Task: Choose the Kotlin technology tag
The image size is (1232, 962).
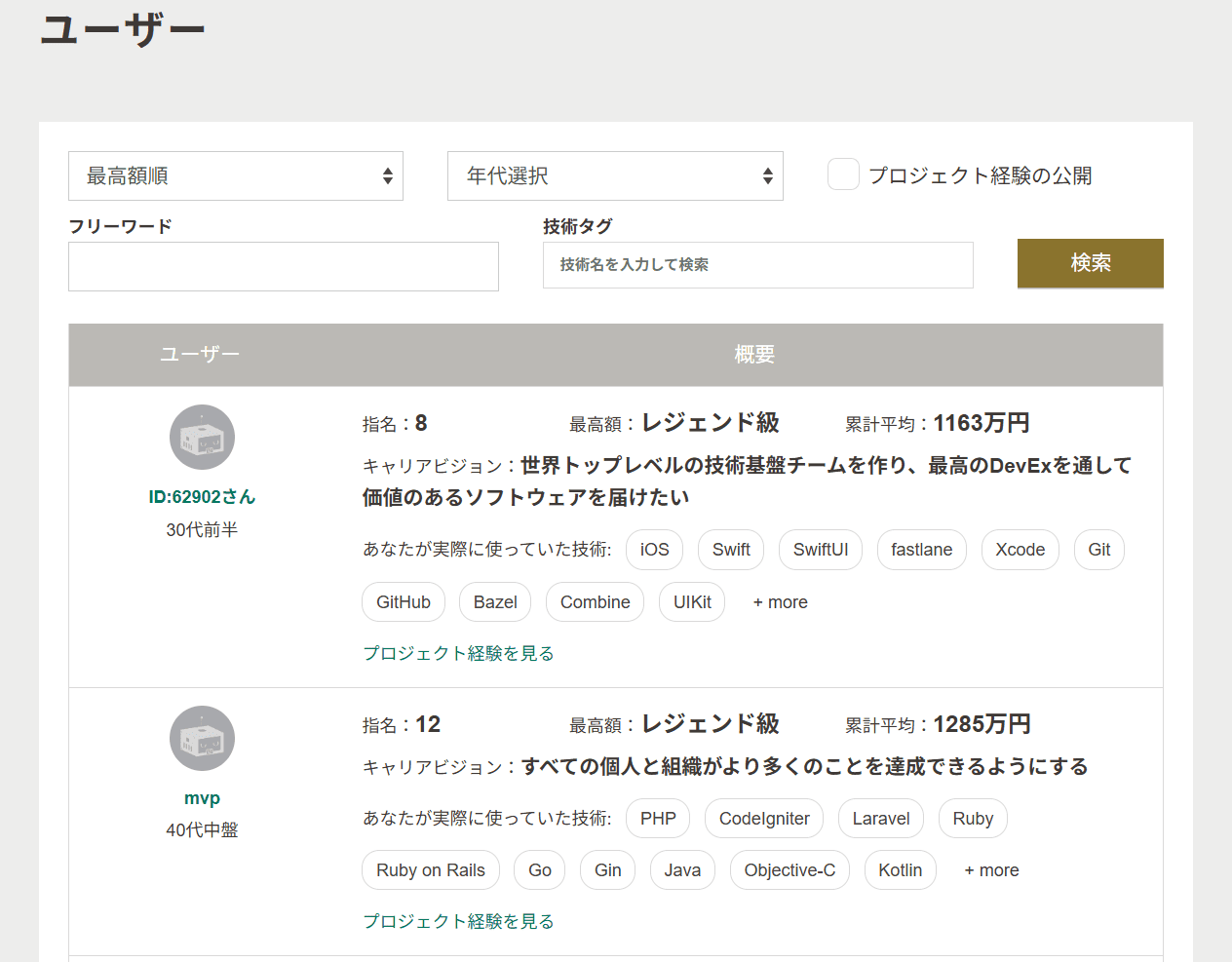Action: 900,870
